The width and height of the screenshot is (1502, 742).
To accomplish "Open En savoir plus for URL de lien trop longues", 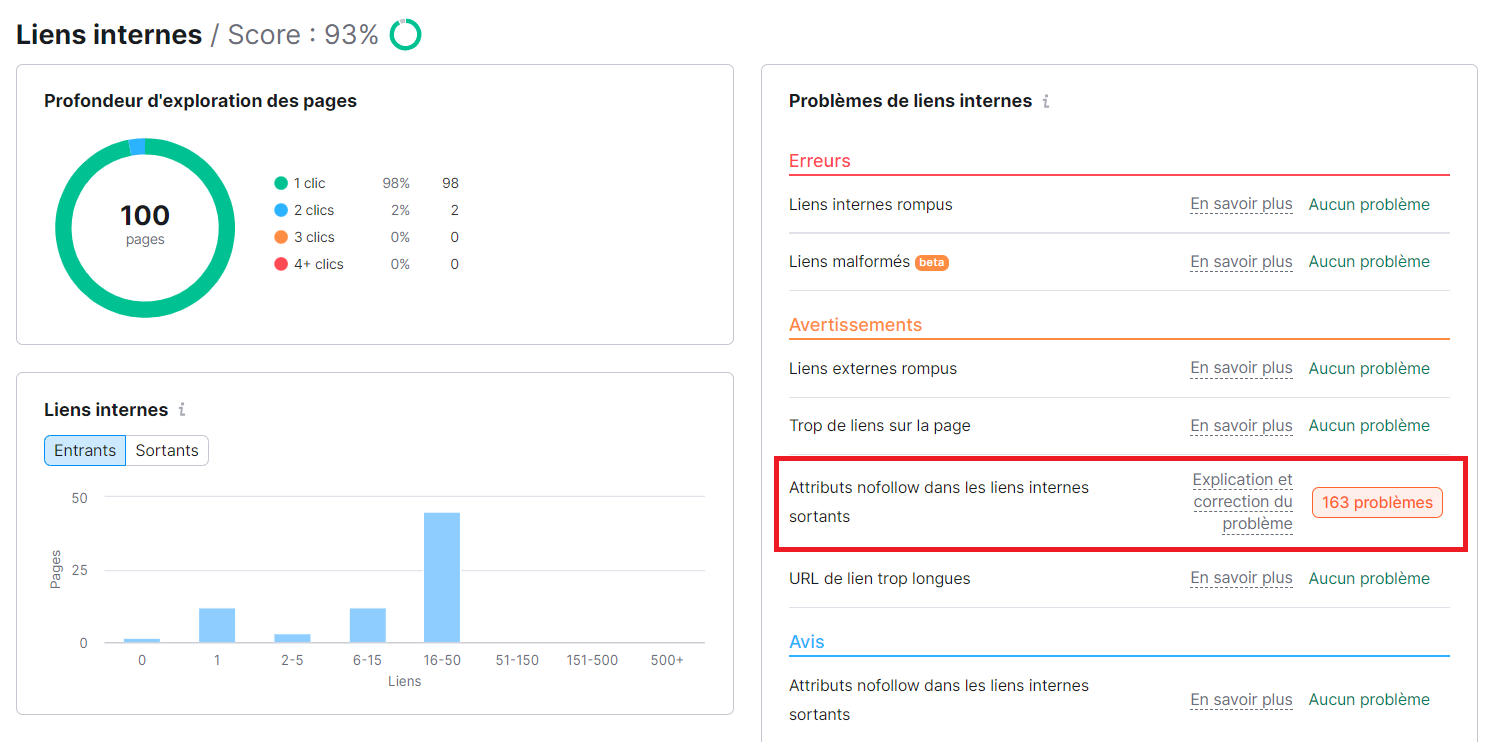I will click(1241, 578).
